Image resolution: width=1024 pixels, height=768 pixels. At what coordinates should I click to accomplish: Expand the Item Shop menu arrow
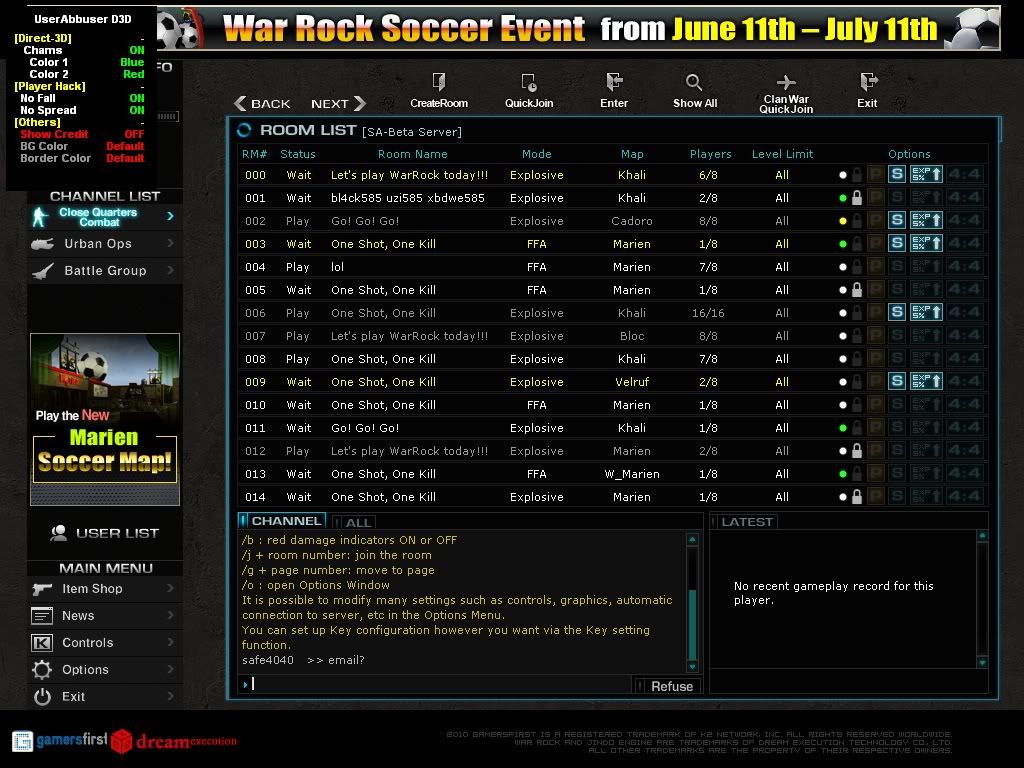[170, 588]
